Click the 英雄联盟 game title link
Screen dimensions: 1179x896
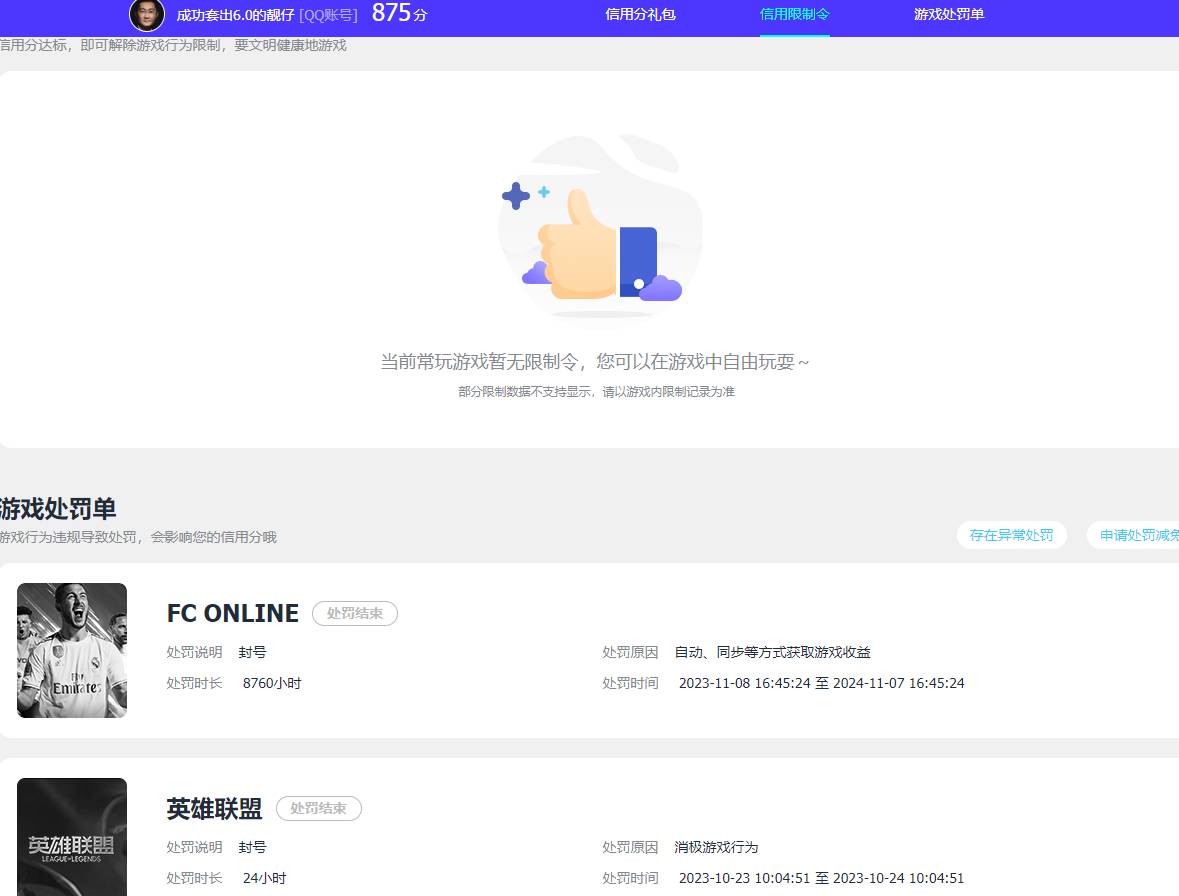pyautogui.click(x=215, y=808)
